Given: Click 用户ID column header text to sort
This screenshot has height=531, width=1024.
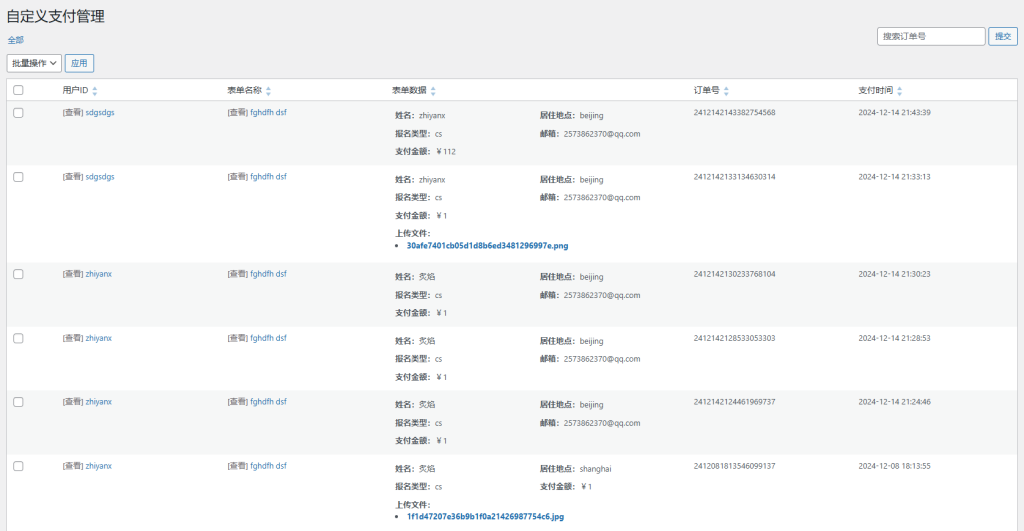Looking at the screenshot, I should (75, 90).
